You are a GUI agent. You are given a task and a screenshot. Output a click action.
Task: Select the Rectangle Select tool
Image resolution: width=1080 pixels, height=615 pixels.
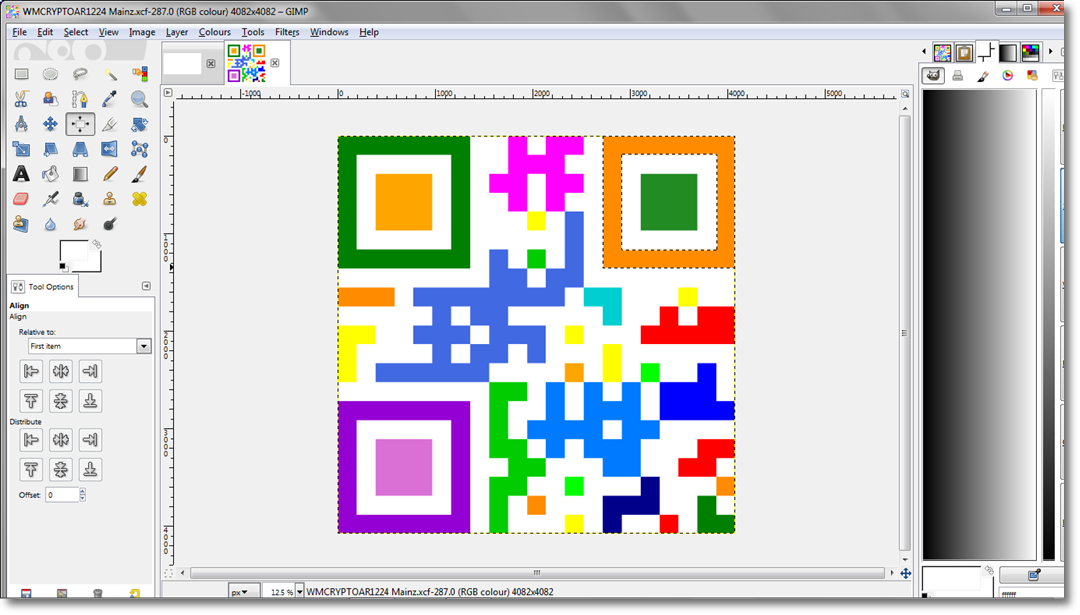21,74
